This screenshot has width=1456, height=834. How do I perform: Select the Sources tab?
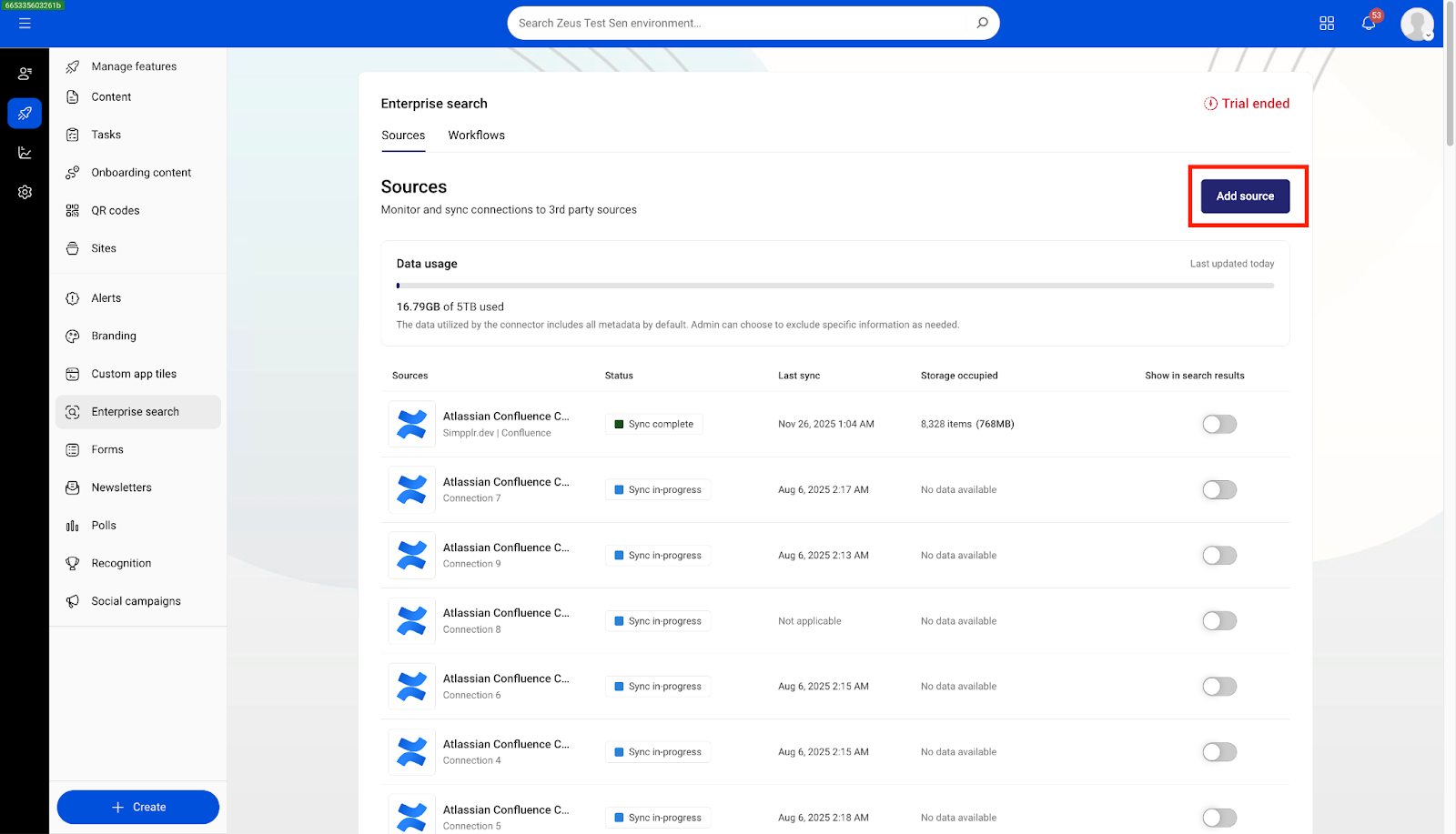coord(403,136)
